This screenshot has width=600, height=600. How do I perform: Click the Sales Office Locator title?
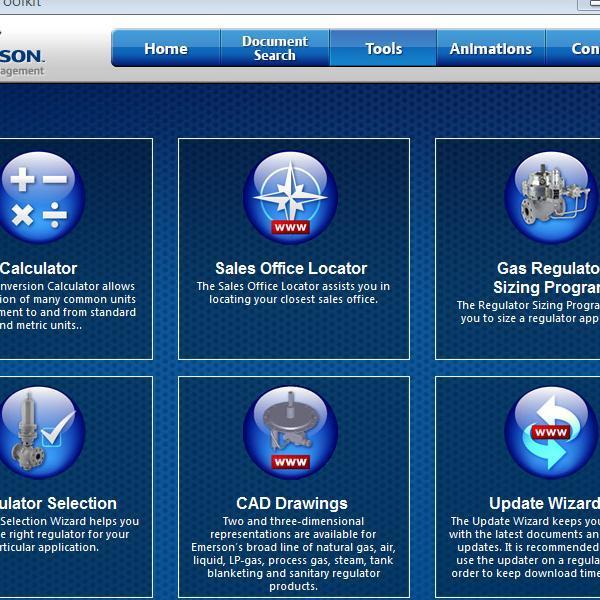[x=291, y=268]
